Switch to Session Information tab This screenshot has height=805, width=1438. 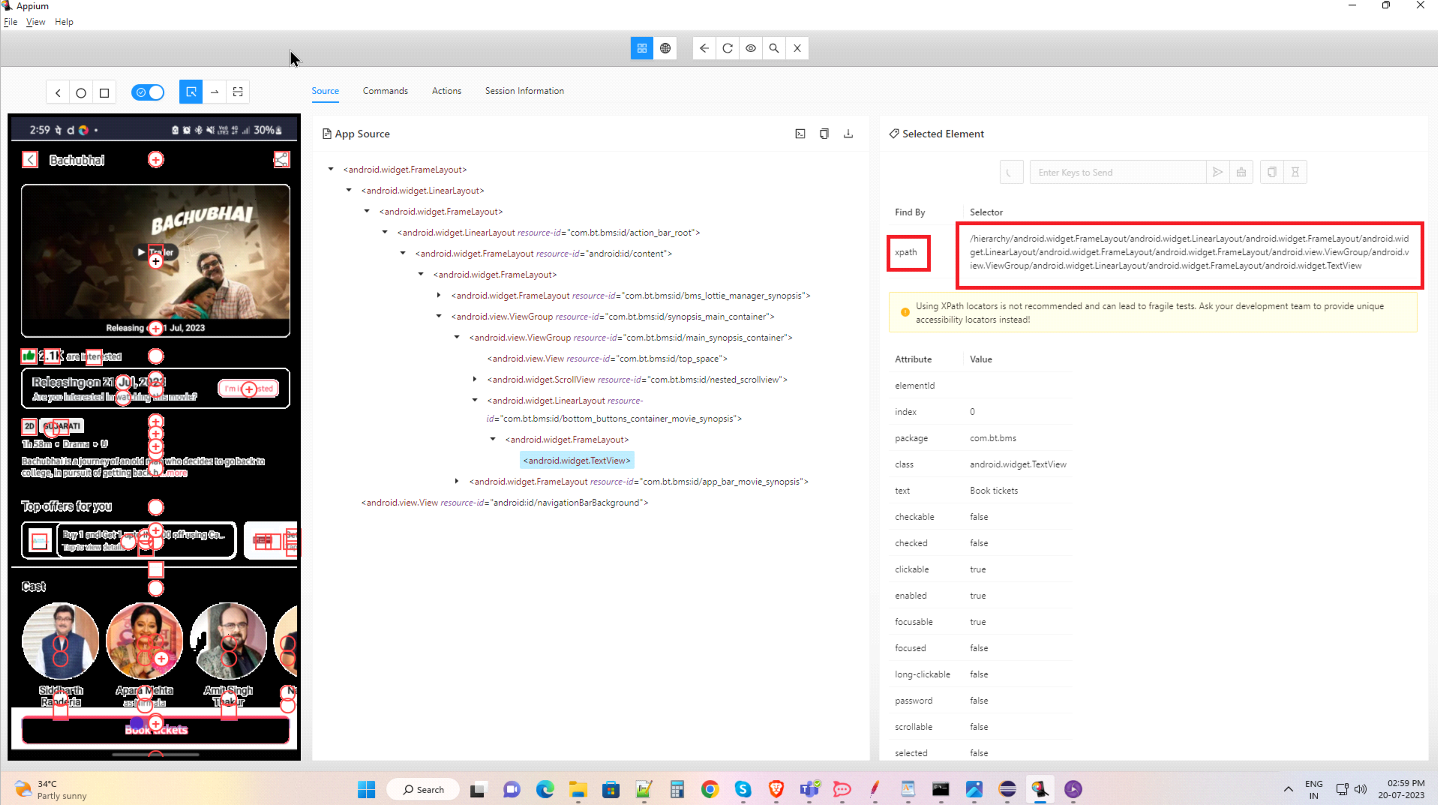point(524,91)
